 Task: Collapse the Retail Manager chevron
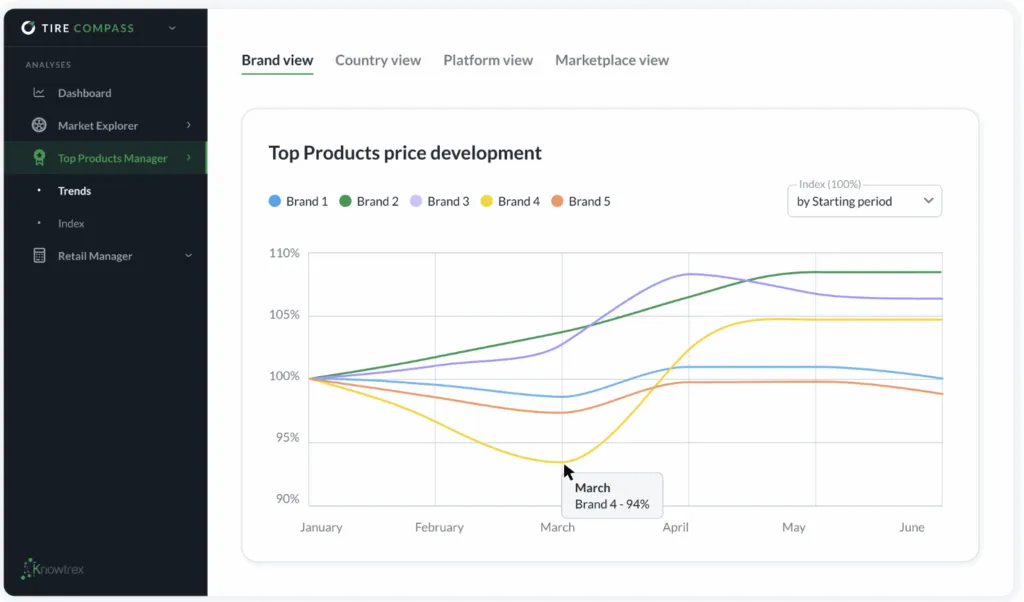[x=189, y=256]
